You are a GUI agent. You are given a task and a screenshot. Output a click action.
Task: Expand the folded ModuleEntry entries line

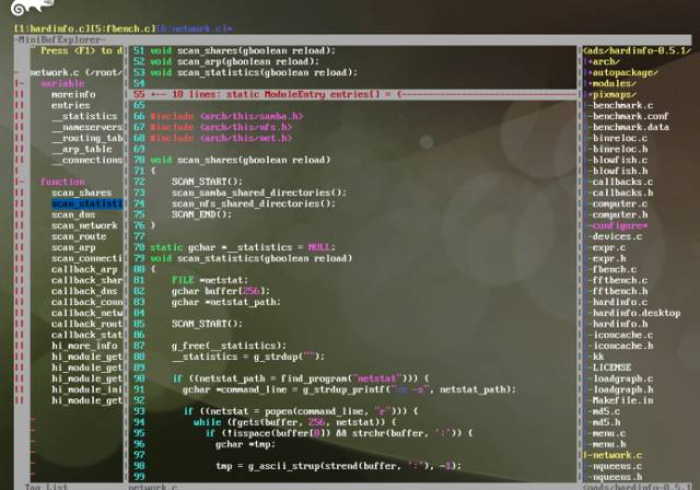270,94
